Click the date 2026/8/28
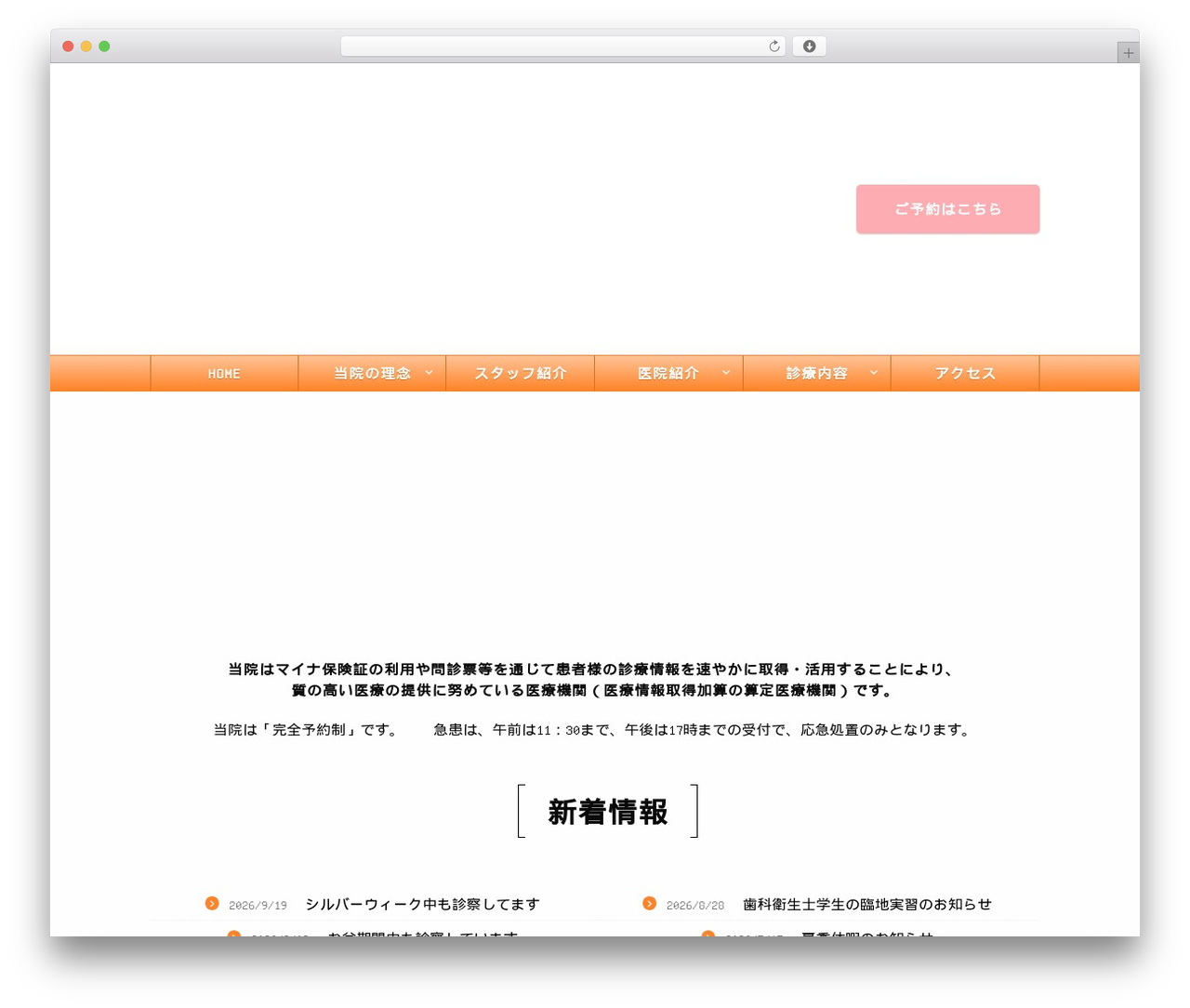 [x=695, y=905]
